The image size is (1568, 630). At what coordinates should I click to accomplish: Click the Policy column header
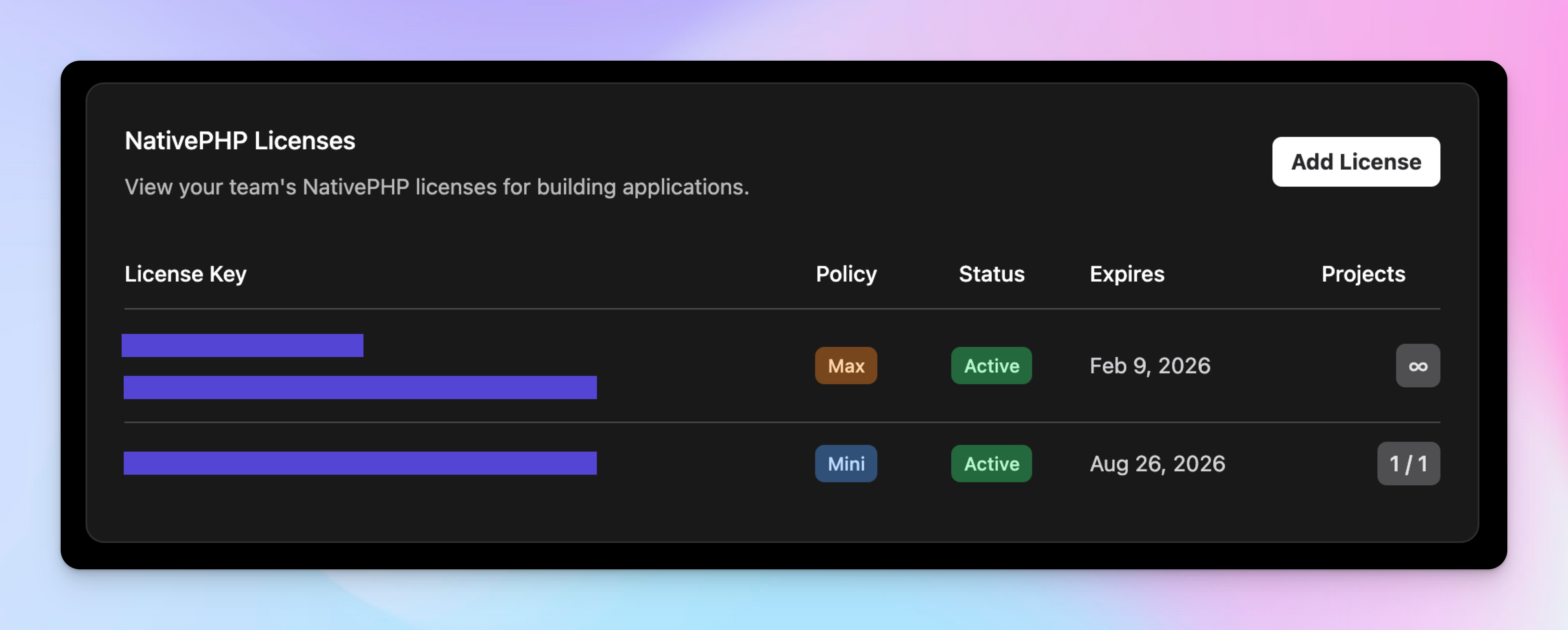pos(846,274)
